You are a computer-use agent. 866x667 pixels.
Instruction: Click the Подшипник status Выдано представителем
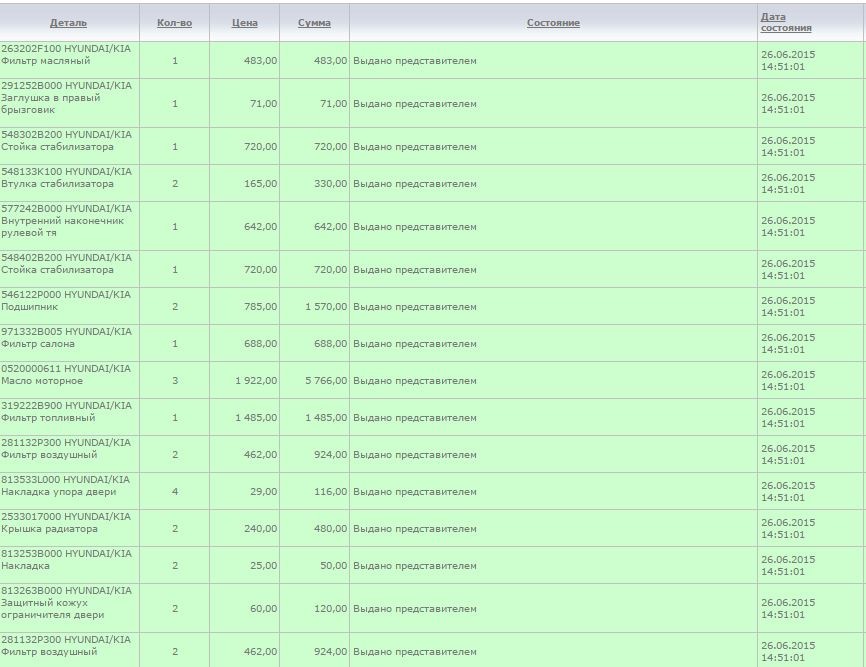(415, 306)
